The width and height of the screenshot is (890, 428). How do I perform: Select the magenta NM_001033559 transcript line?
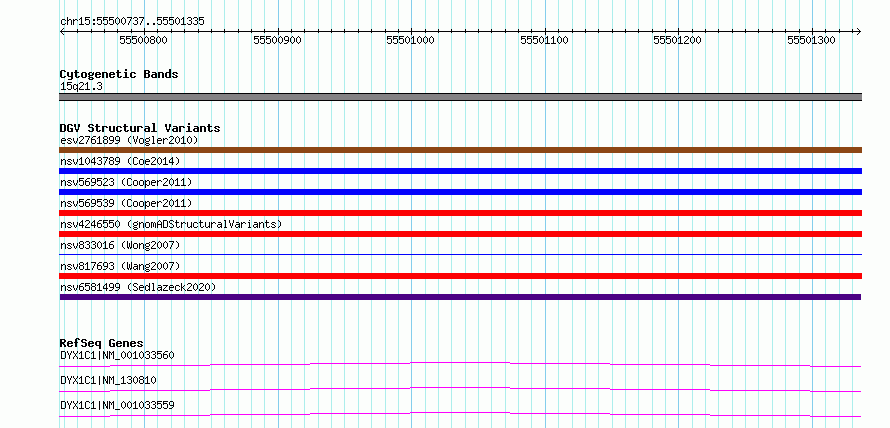point(460,414)
